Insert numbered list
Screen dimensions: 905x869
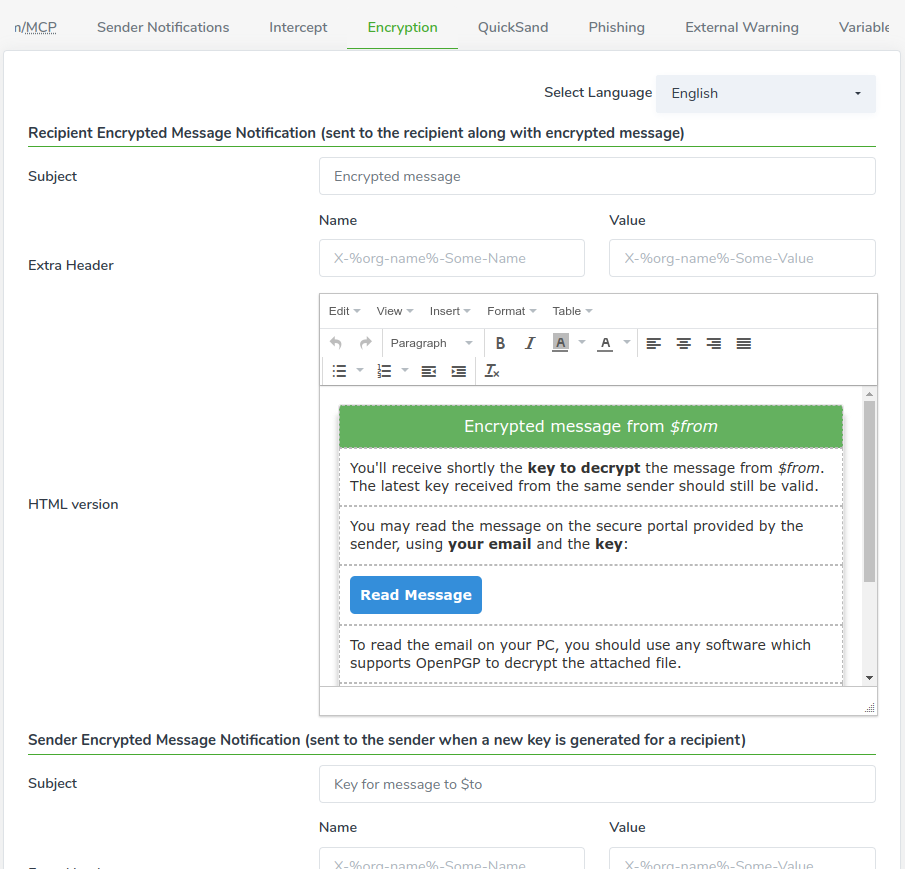click(x=384, y=371)
